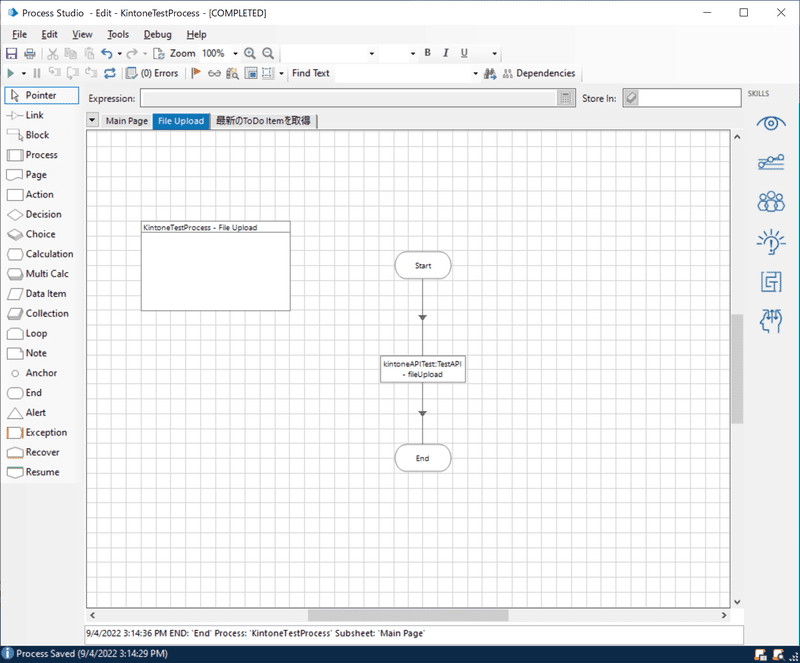Toggle Bold formatting
Image resolution: width=800 pixels, height=663 pixels.
(x=428, y=53)
